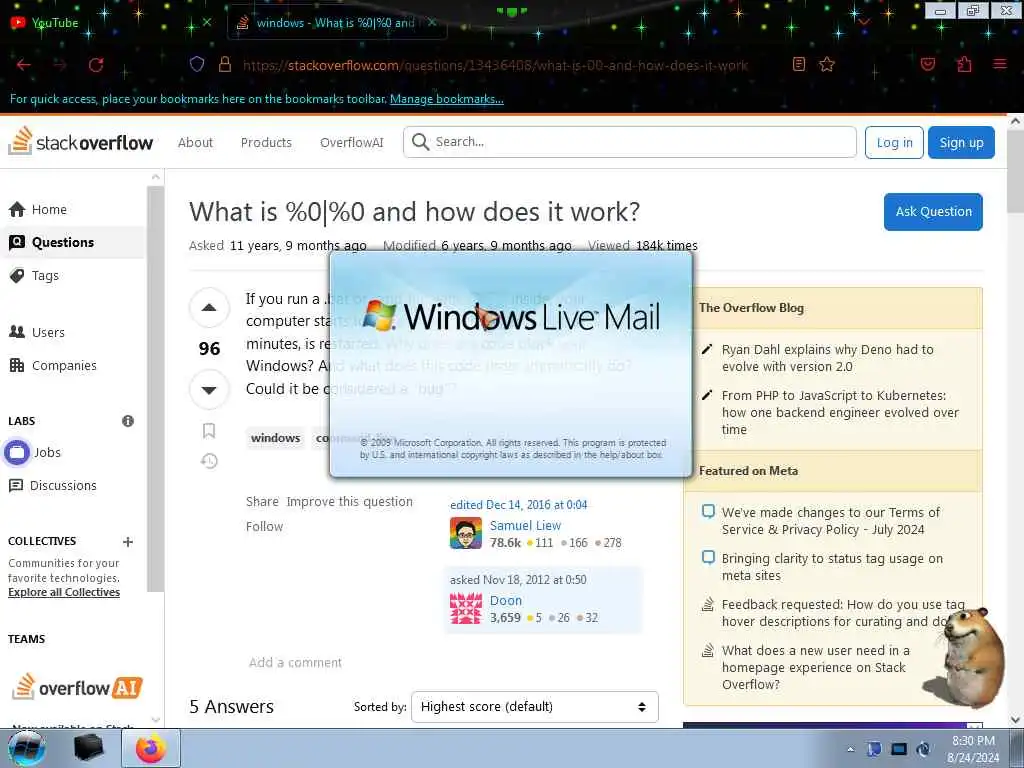Click the Labs info icon
The image size is (1024, 768).
tap(128, 421)
